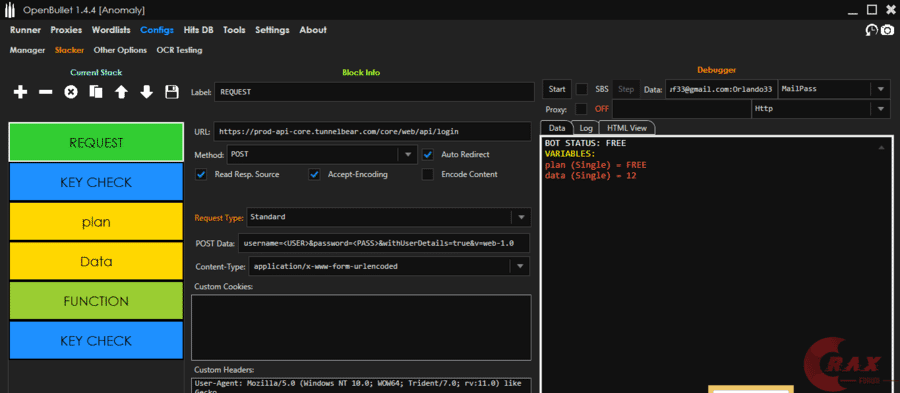
Task: Open the Content-Type dropdown
Action: click(520, 266)
